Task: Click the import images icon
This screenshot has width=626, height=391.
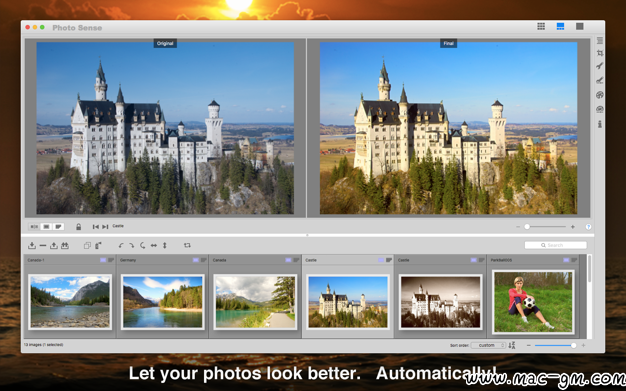Action: [32, 245]
